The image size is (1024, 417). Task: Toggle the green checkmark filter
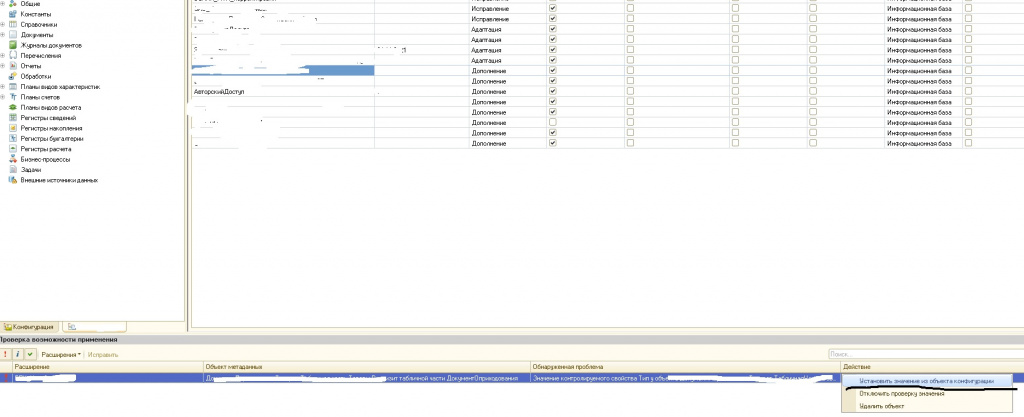pyautogui.click(x=29, y=354)
